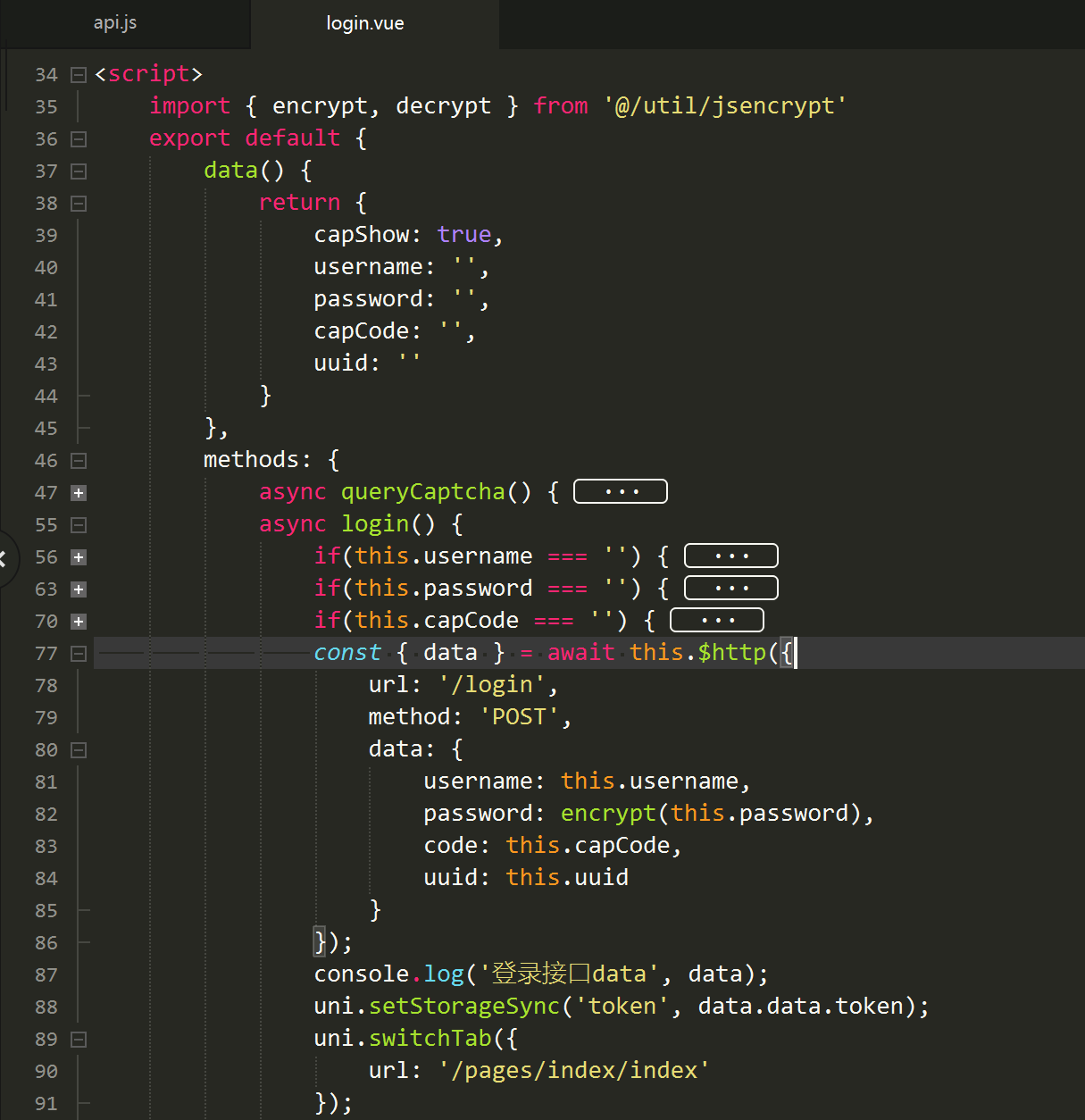
Task: Collapse the uni.switchTab block on line 89
Action: click(79, 1040)
